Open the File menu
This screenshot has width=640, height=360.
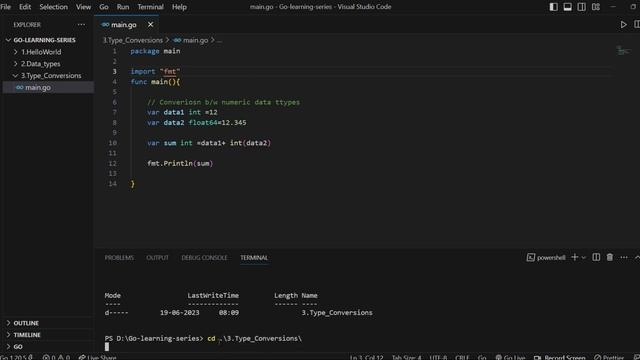[x=6, y=7]
